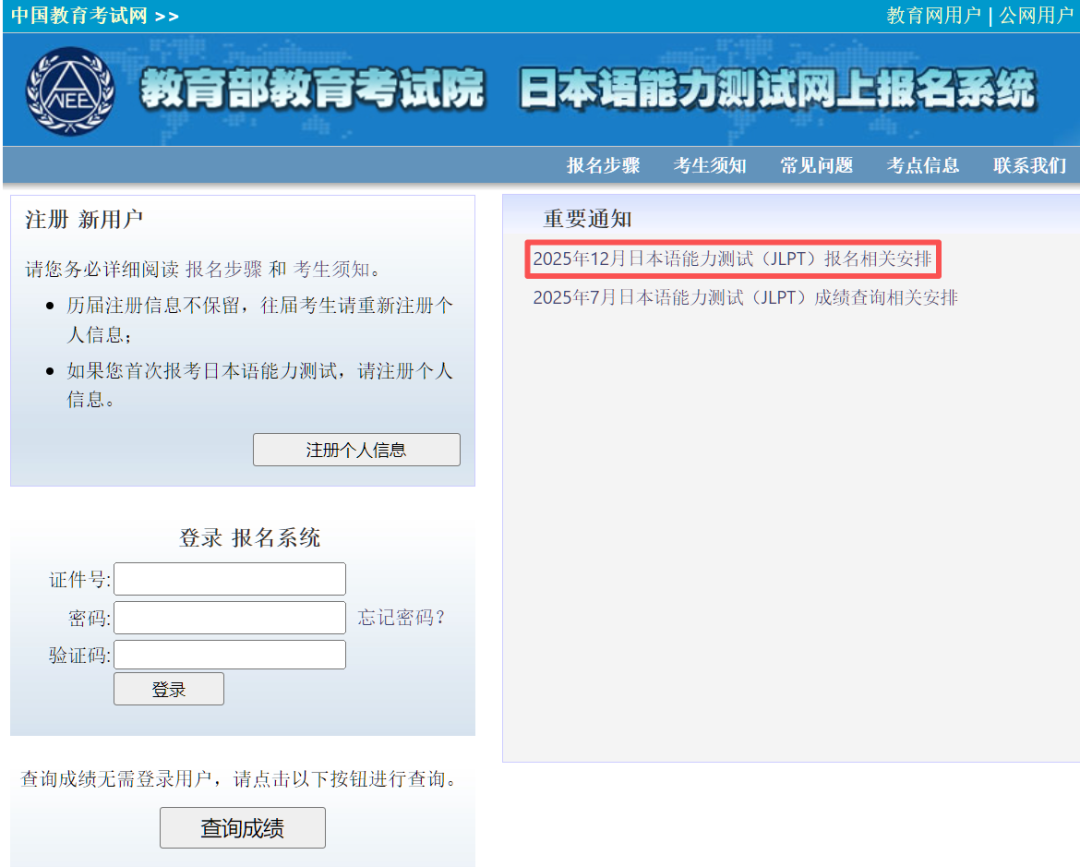Click the 重要通知 heading
Screen dimensions: 1080x867
click(588, 219)
